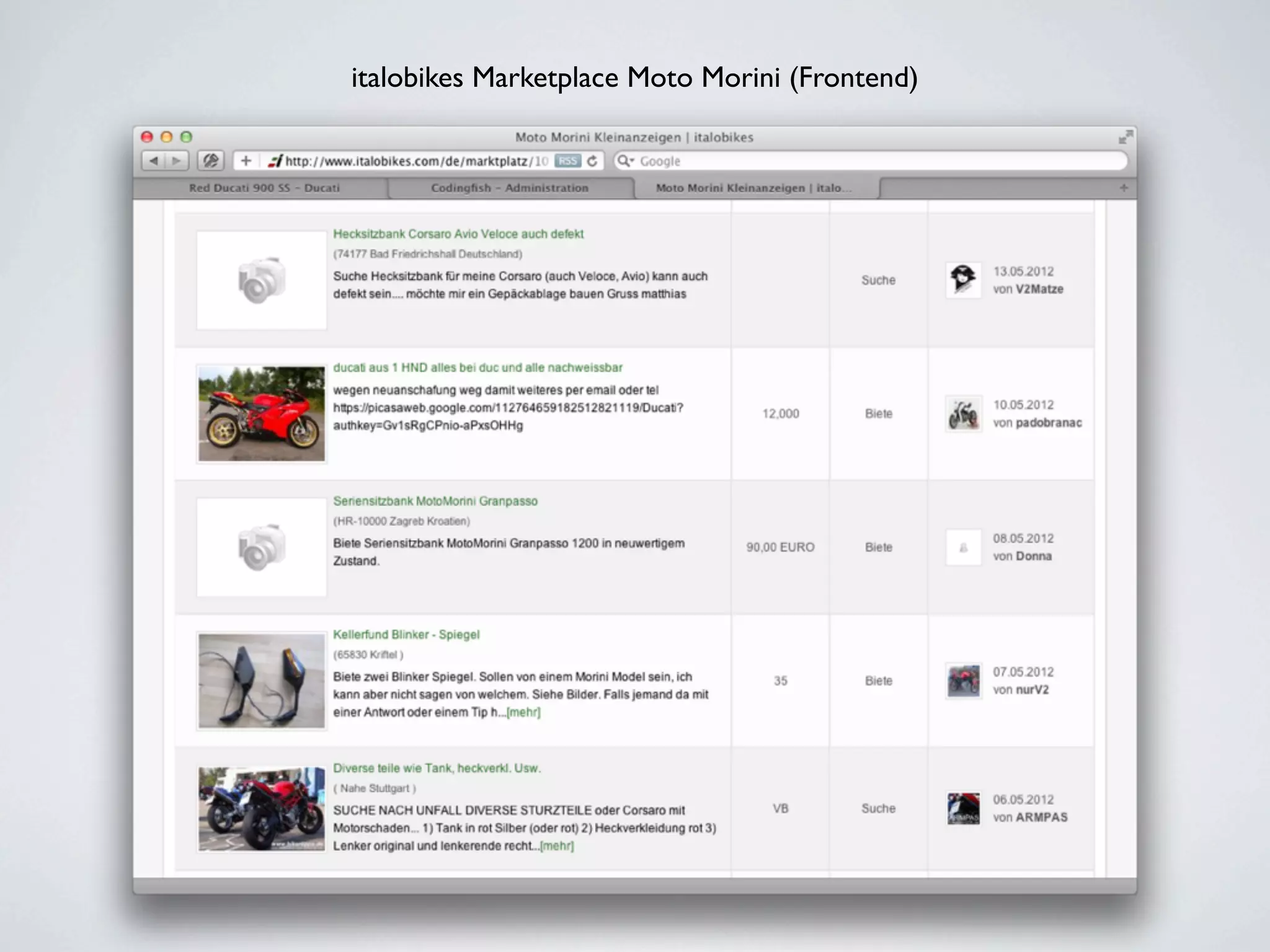Click the date 07.05.2012

coord(1024,672)
